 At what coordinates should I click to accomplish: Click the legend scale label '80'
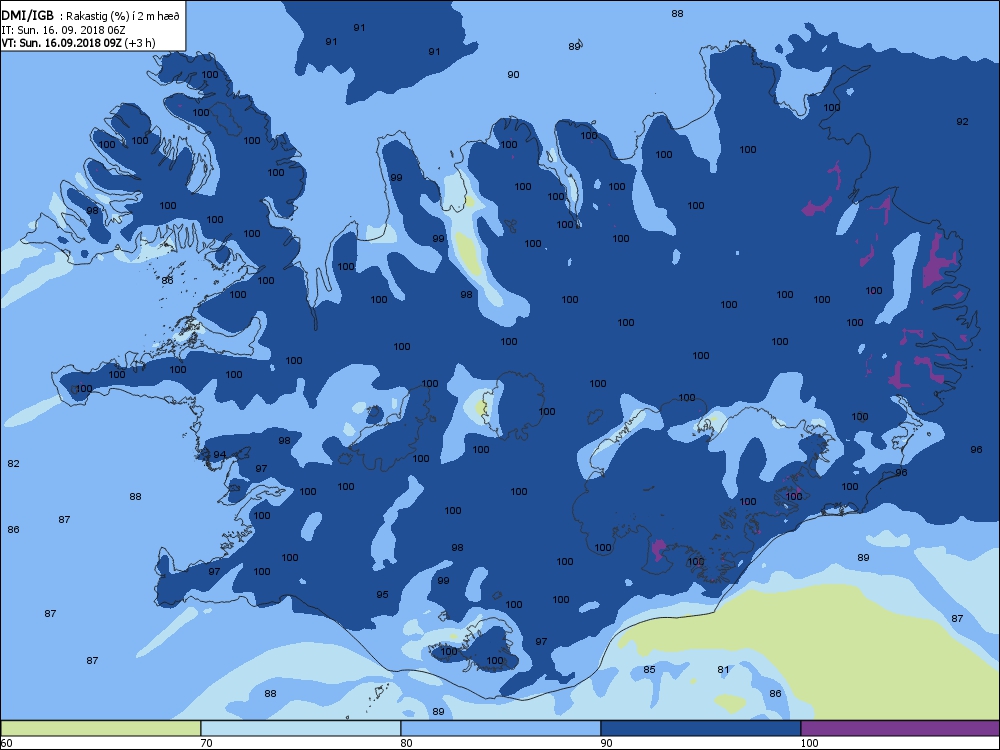click(406, 743)
